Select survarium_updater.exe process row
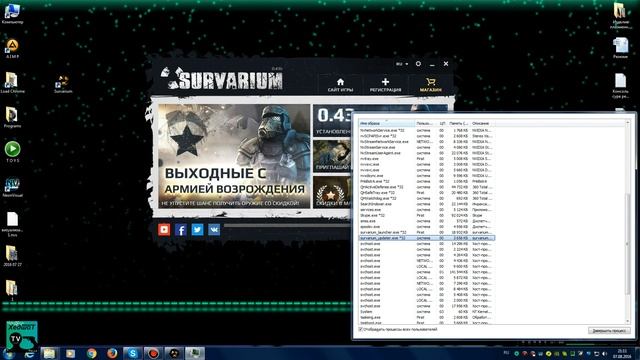The height and width of the screenshot is (360, 640). point(427,238)
